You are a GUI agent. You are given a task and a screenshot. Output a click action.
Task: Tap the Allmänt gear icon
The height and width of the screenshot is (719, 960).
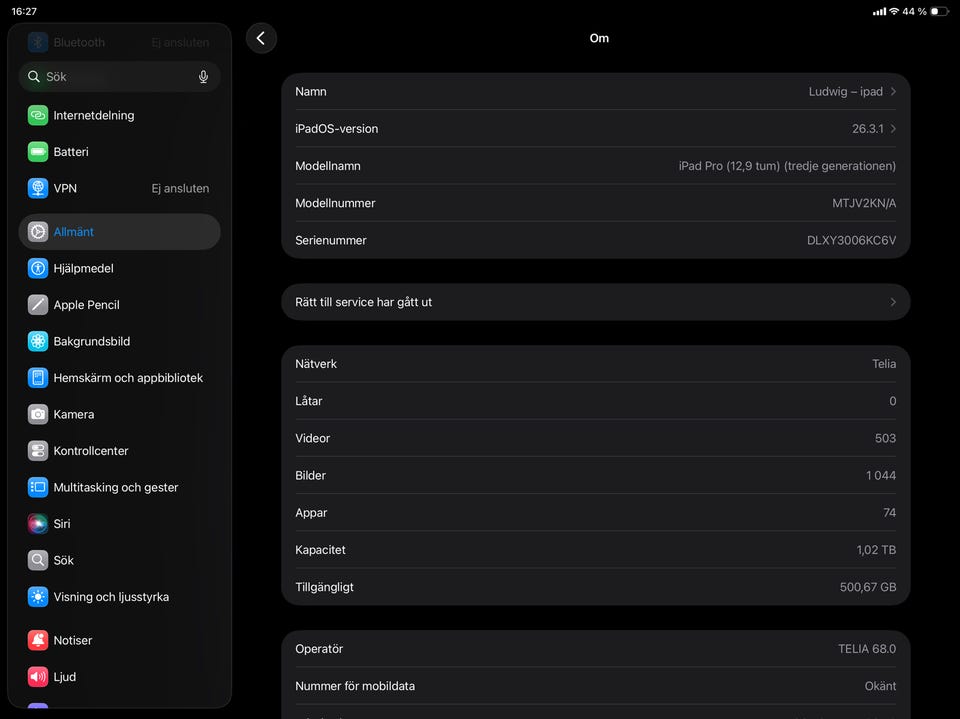[x=38, y=232]
